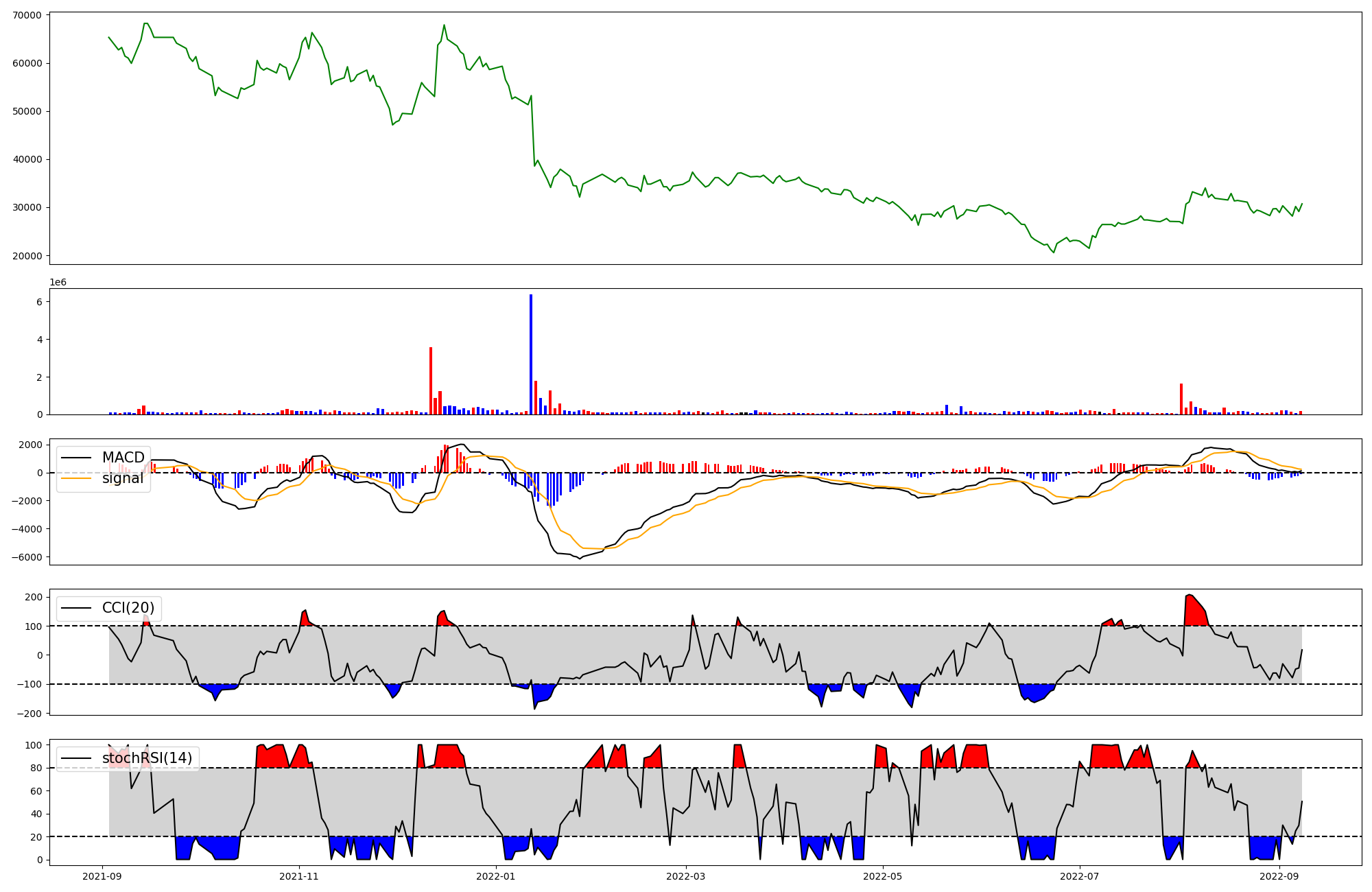This screenshot has width=1372, height=892.
Task: Click the 2022-09 label at the right end
Action: [1279, 876]
